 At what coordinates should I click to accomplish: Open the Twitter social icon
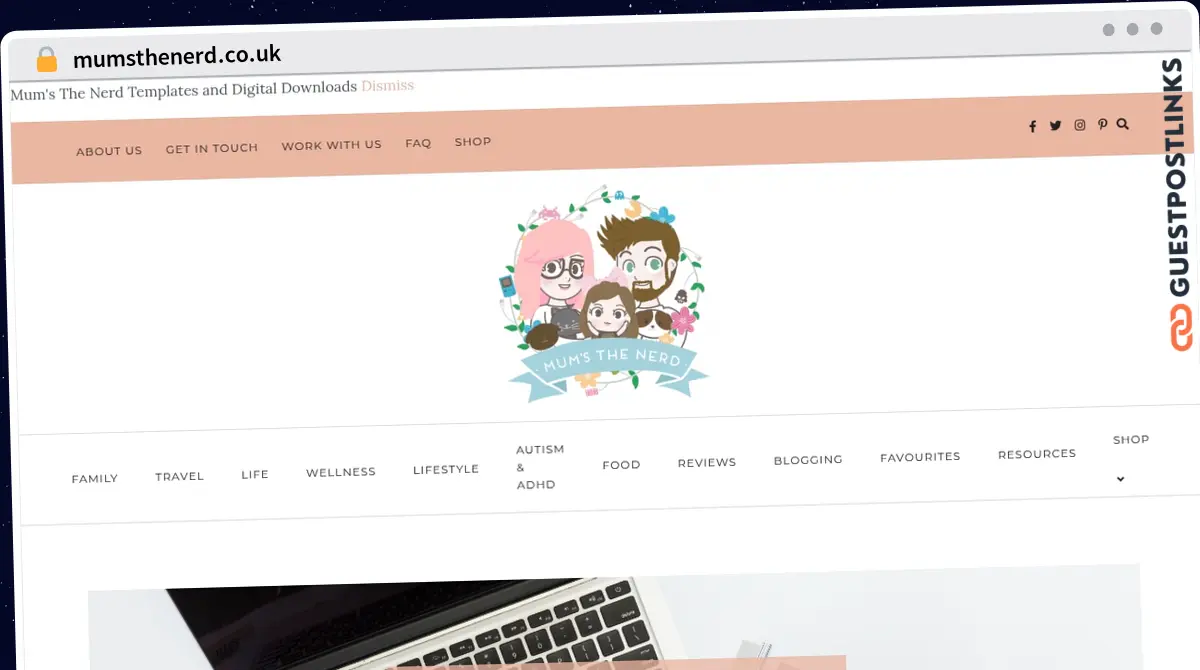coord(1055,126)
